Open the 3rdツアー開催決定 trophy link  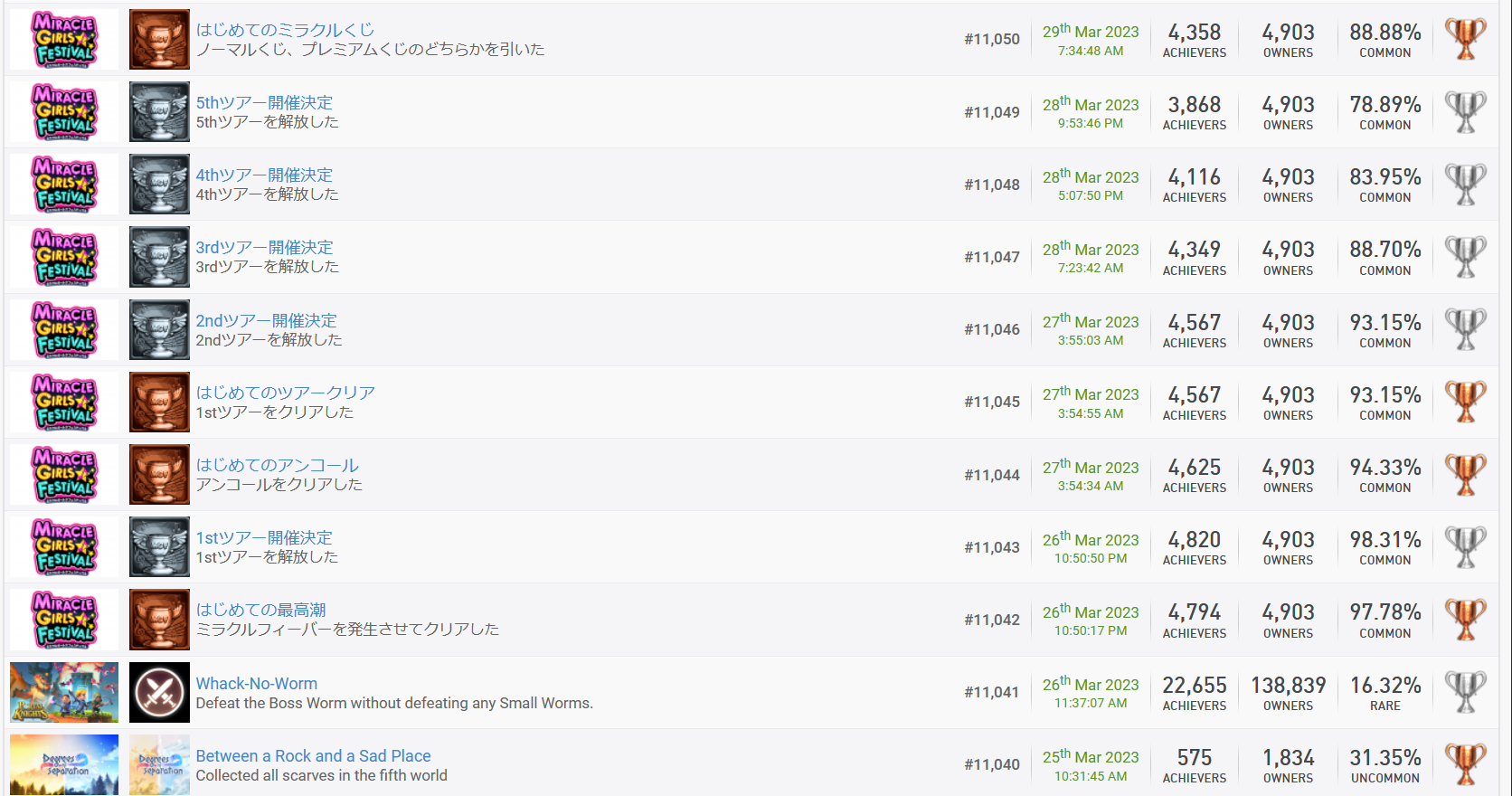click(264, 248)
